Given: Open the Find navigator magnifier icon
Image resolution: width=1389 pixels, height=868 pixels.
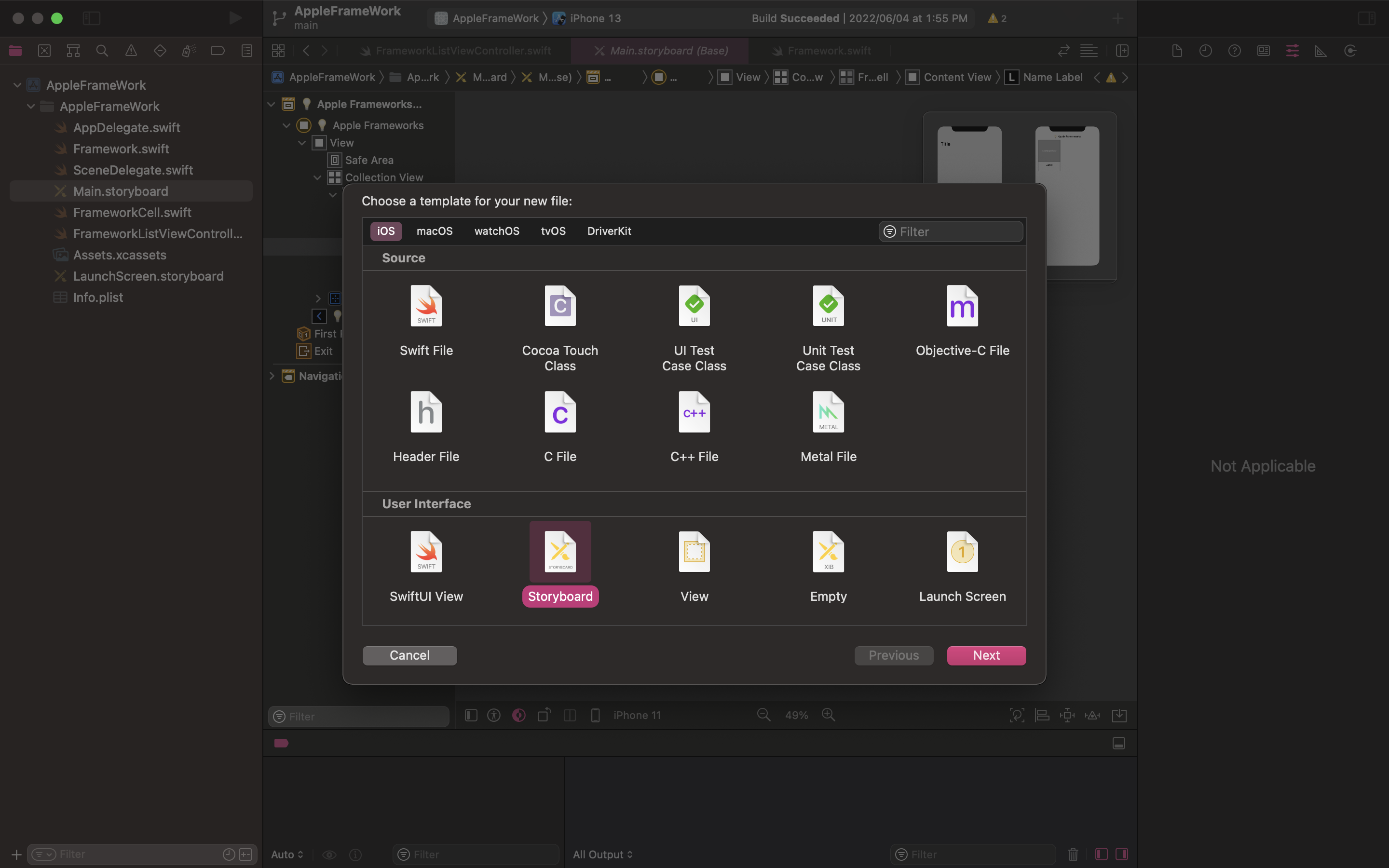Looking at the screenshot, I should (102, 51).
